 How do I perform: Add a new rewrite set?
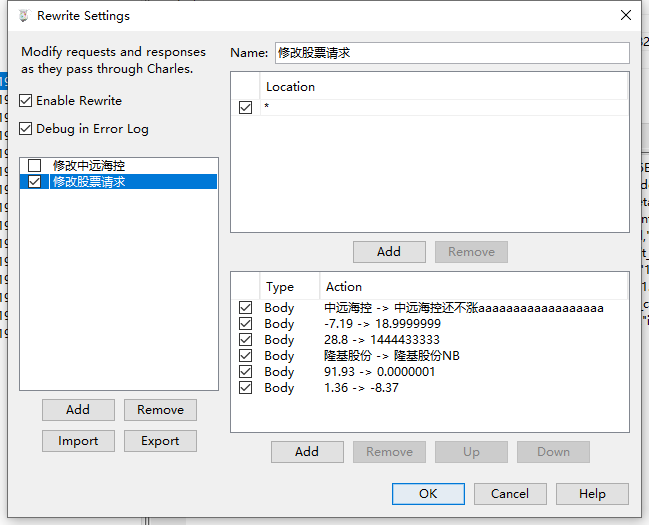pos(78,410)
